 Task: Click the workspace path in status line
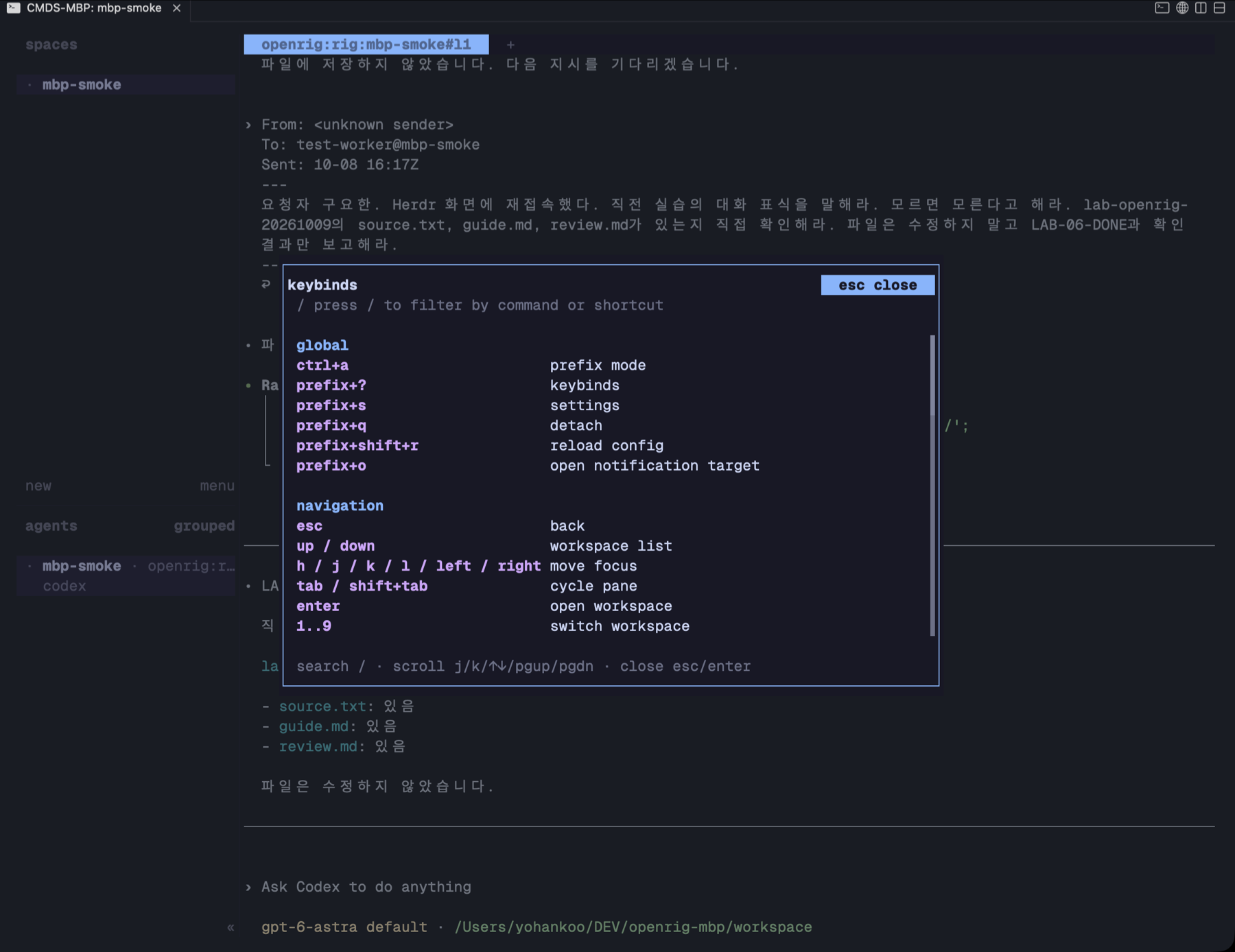(x=633, y=927)
